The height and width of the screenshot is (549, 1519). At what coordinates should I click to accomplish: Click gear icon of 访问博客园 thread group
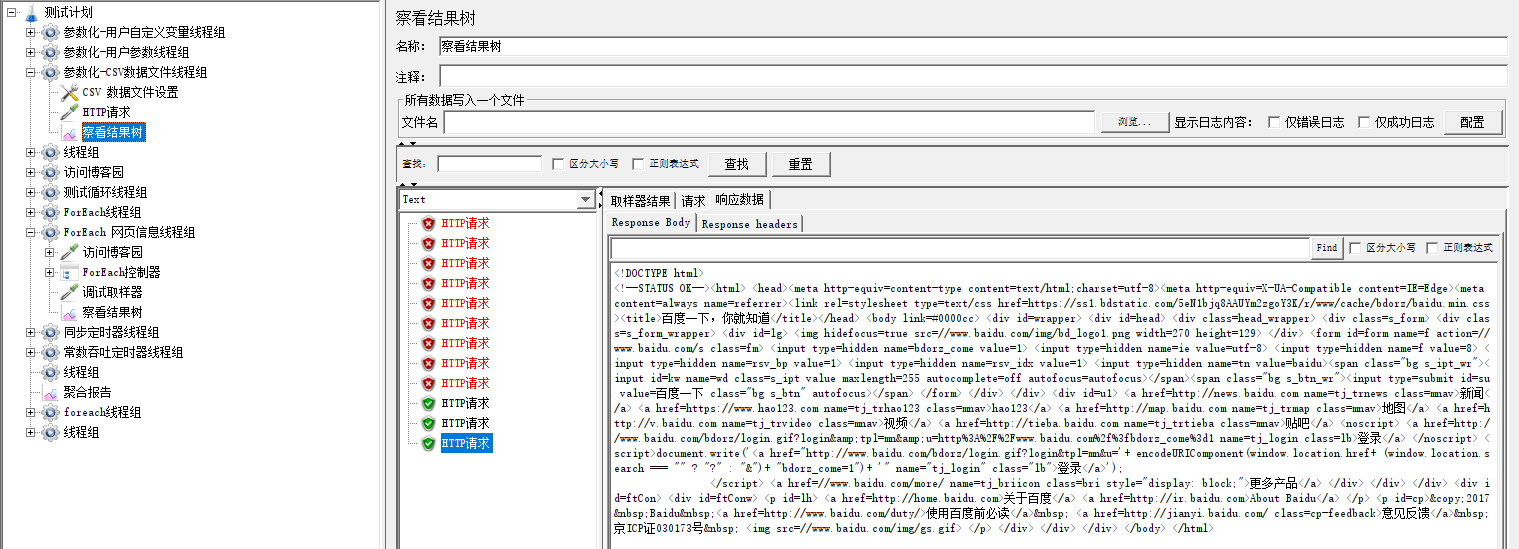tap(50, 172)
